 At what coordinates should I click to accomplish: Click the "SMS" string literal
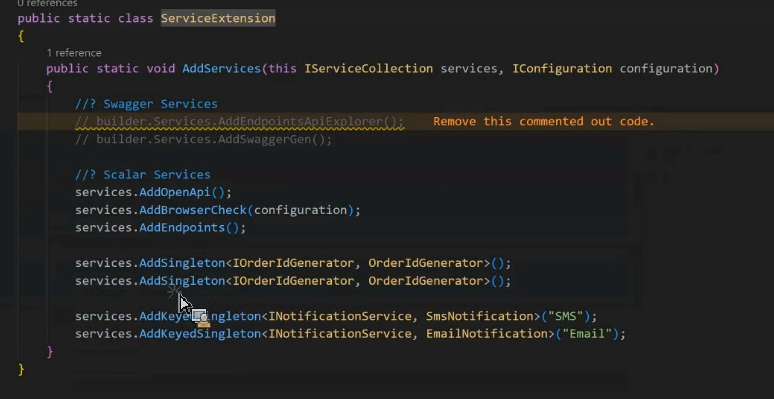point(565,316)
